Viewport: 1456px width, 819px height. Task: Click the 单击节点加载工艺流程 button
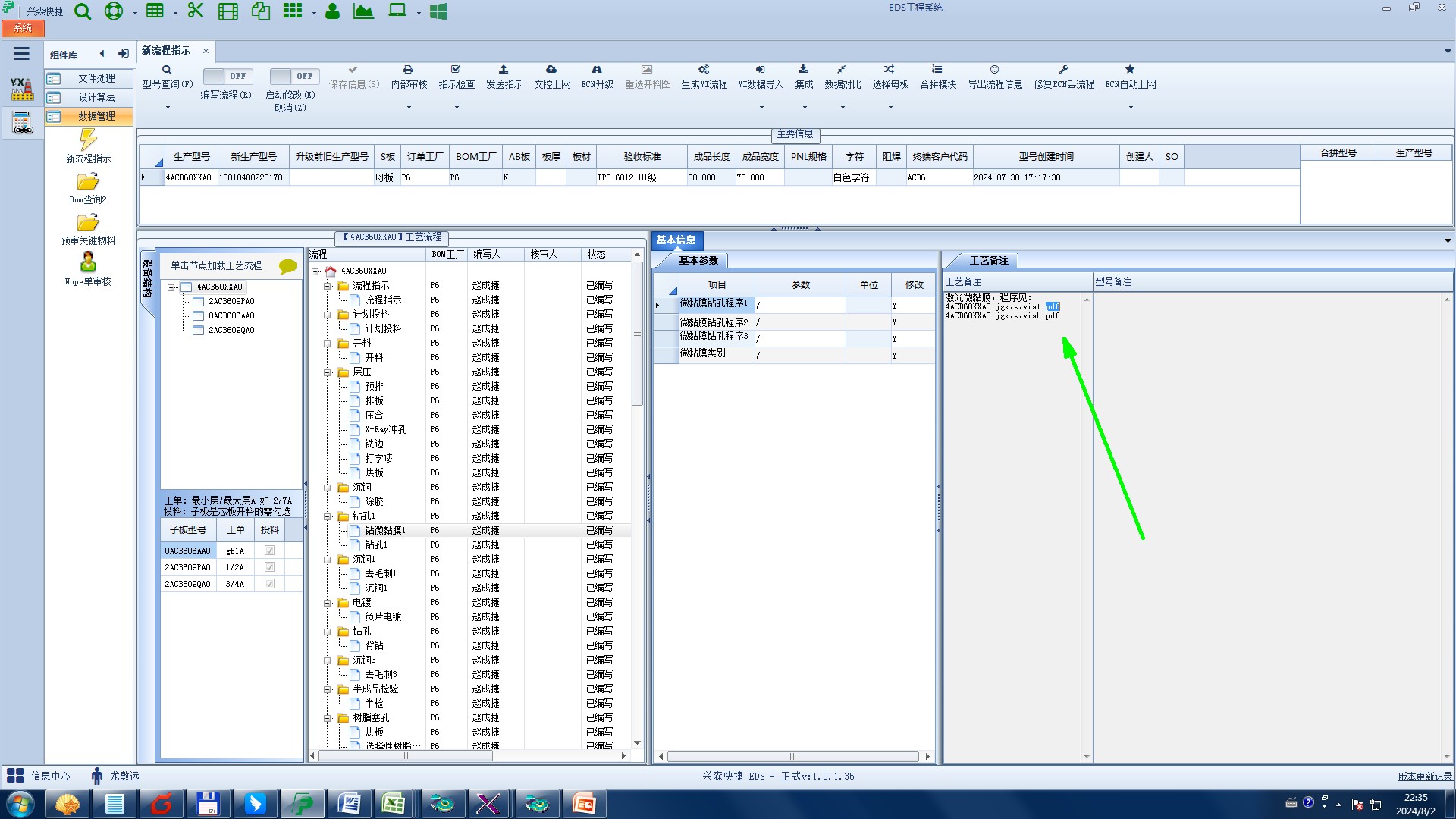click(x=216, y=265)
